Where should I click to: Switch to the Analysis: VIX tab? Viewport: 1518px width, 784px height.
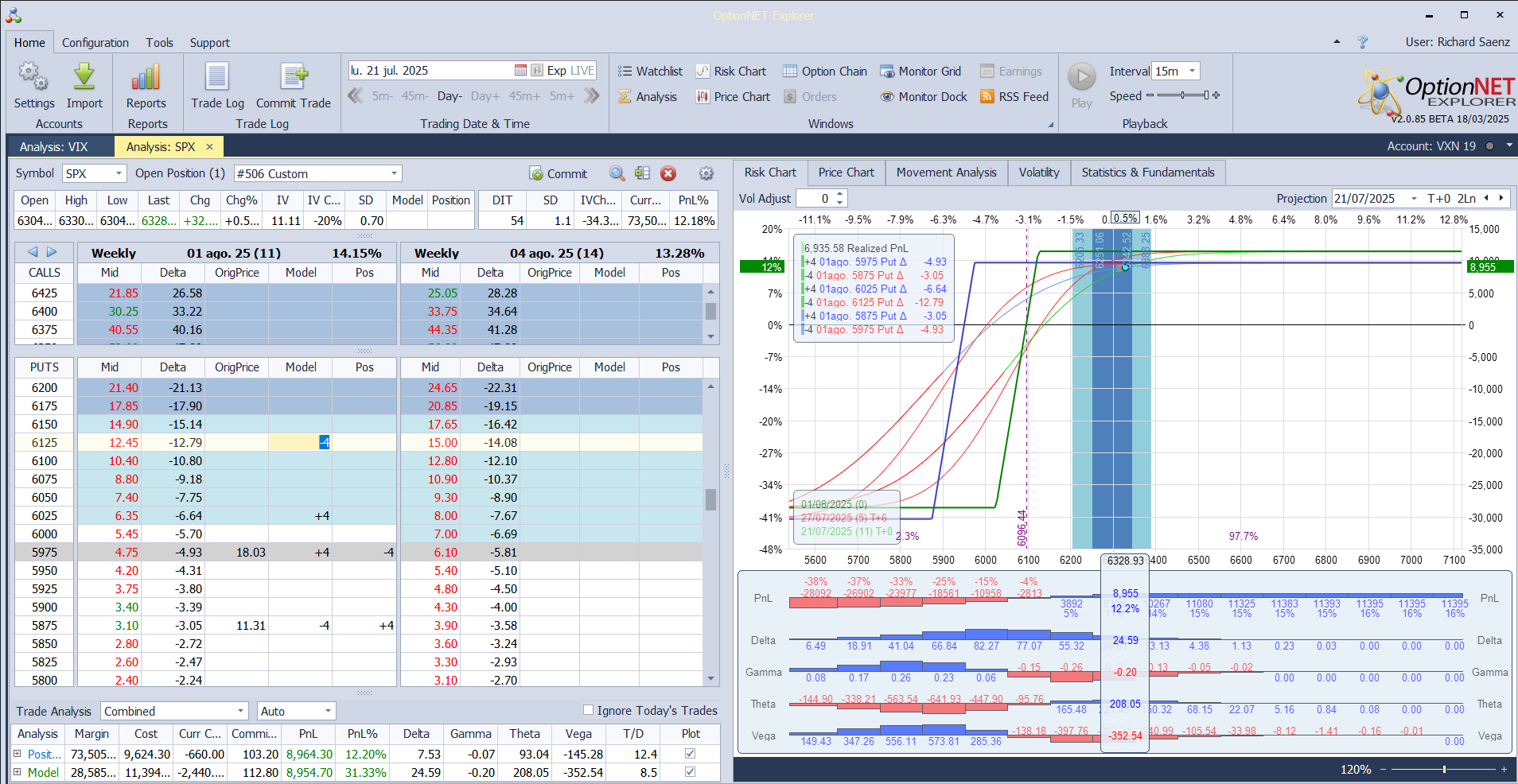[54, 146]
